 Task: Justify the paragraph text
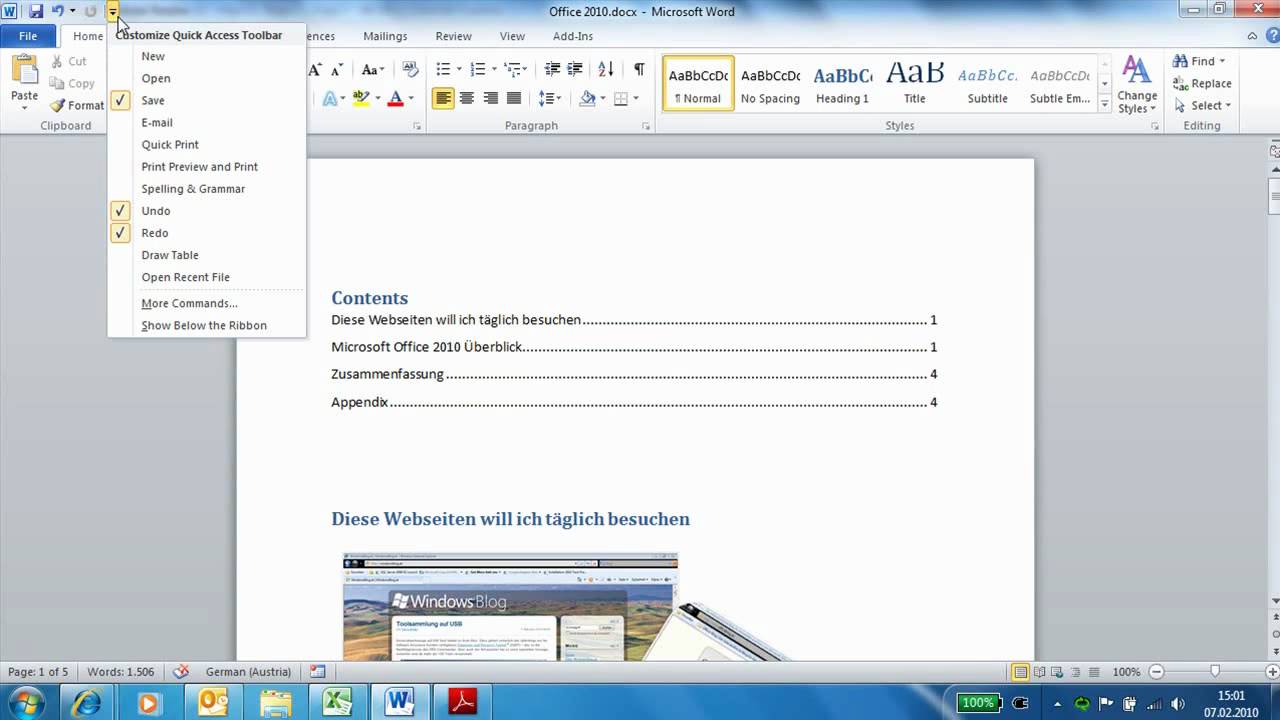514,98
